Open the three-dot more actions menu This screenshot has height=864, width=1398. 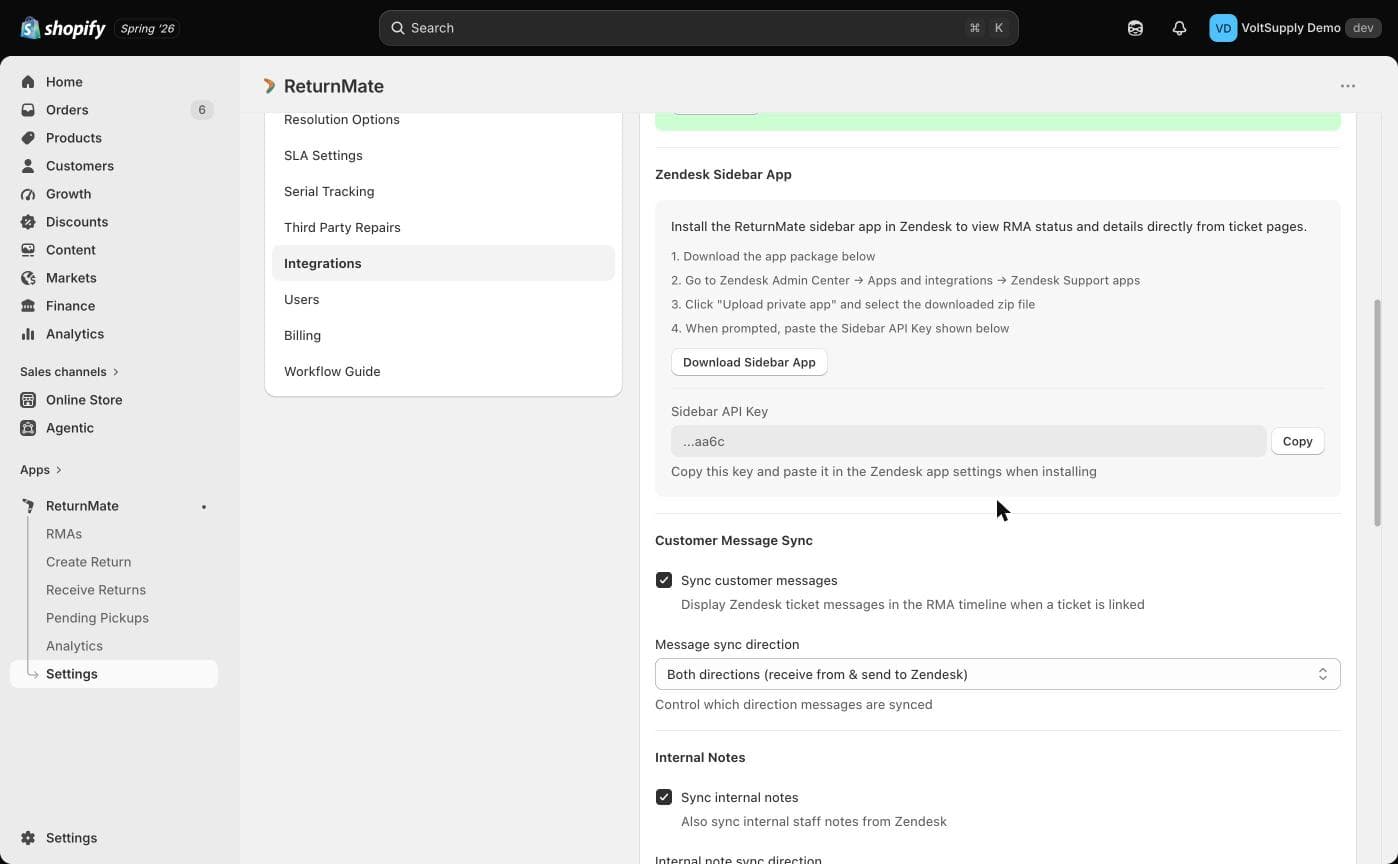tap(1348, 86)
